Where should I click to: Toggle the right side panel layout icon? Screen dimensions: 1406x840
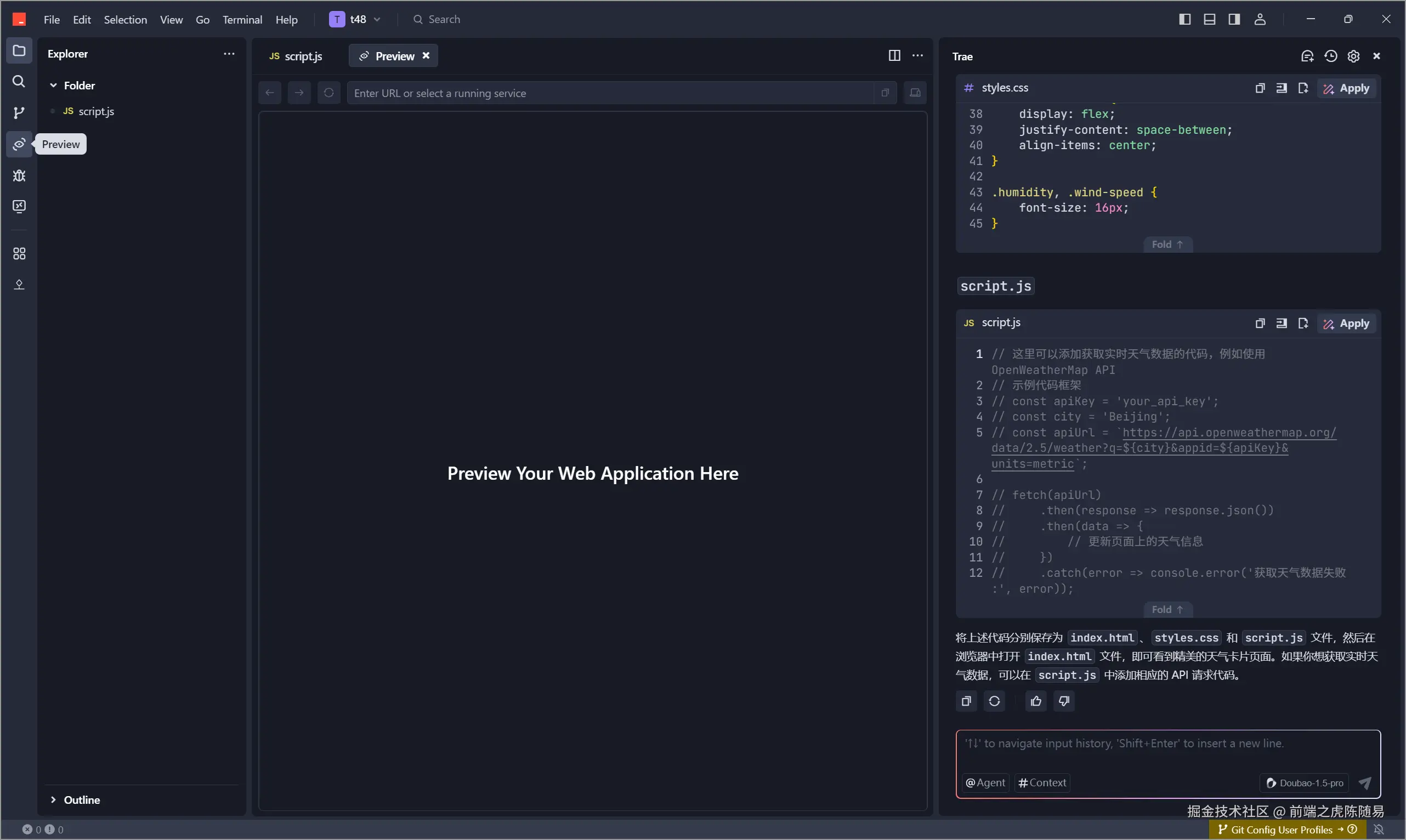pos(1234,19)
